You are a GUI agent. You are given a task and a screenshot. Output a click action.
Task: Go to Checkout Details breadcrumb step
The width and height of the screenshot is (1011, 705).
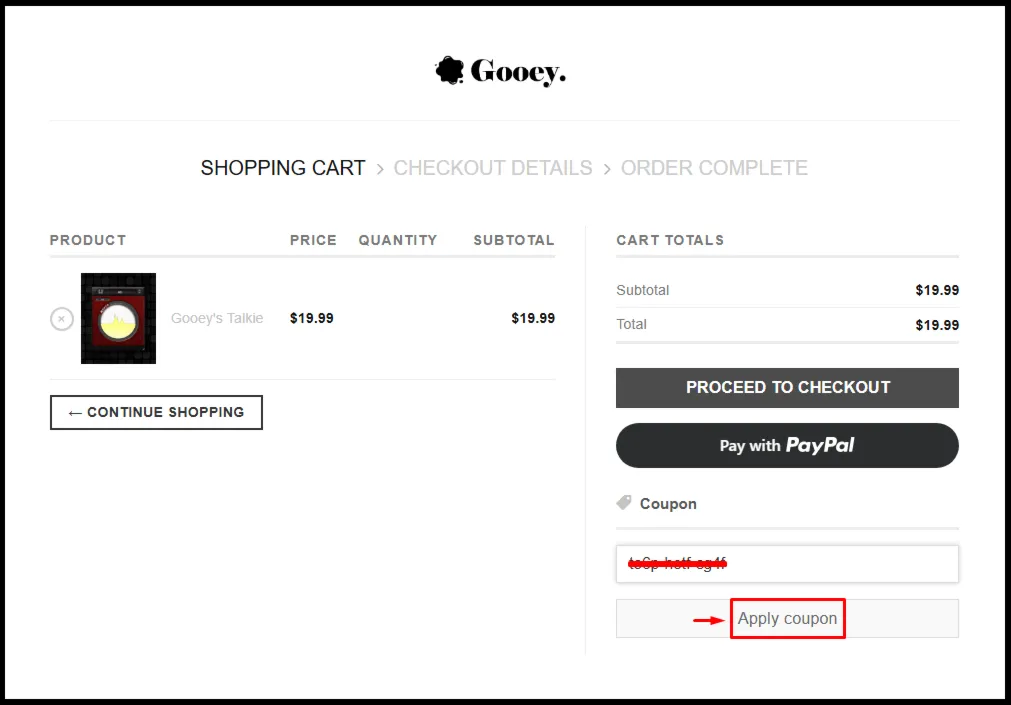pos(493,168)
